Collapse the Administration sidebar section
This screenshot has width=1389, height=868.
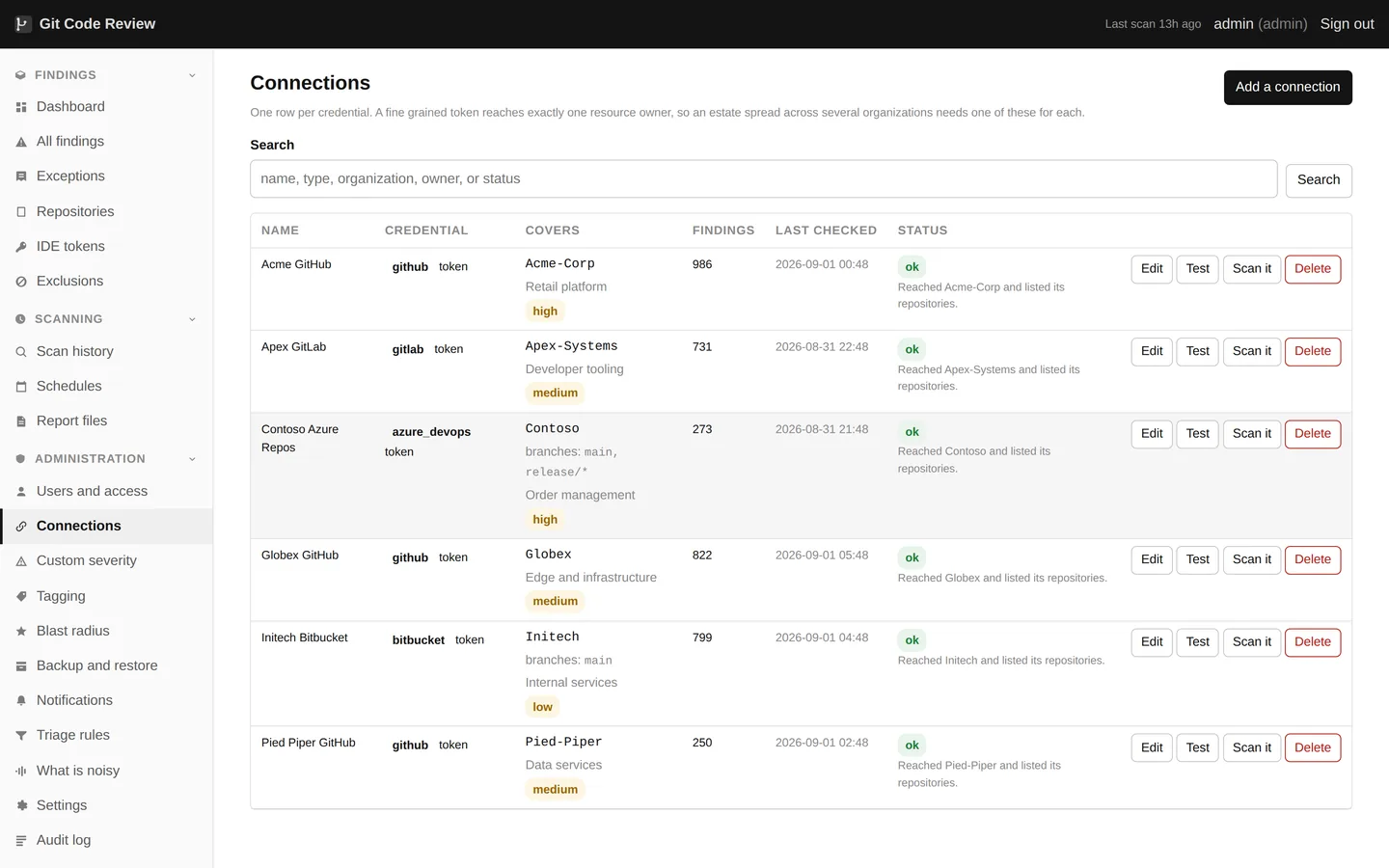(x=106, y=459)
